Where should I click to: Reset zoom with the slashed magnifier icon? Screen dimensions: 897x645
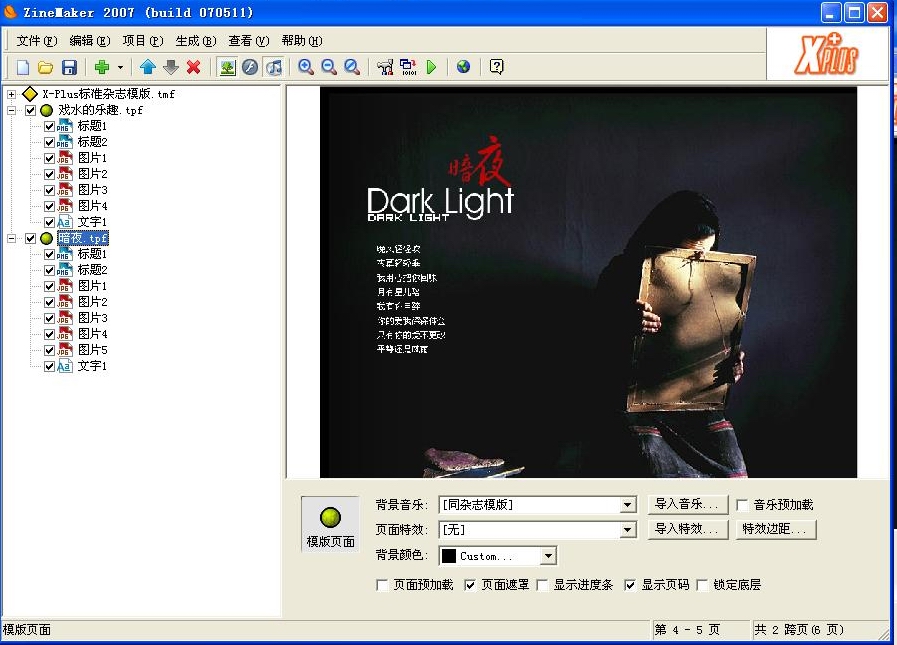tap(352, 68)
